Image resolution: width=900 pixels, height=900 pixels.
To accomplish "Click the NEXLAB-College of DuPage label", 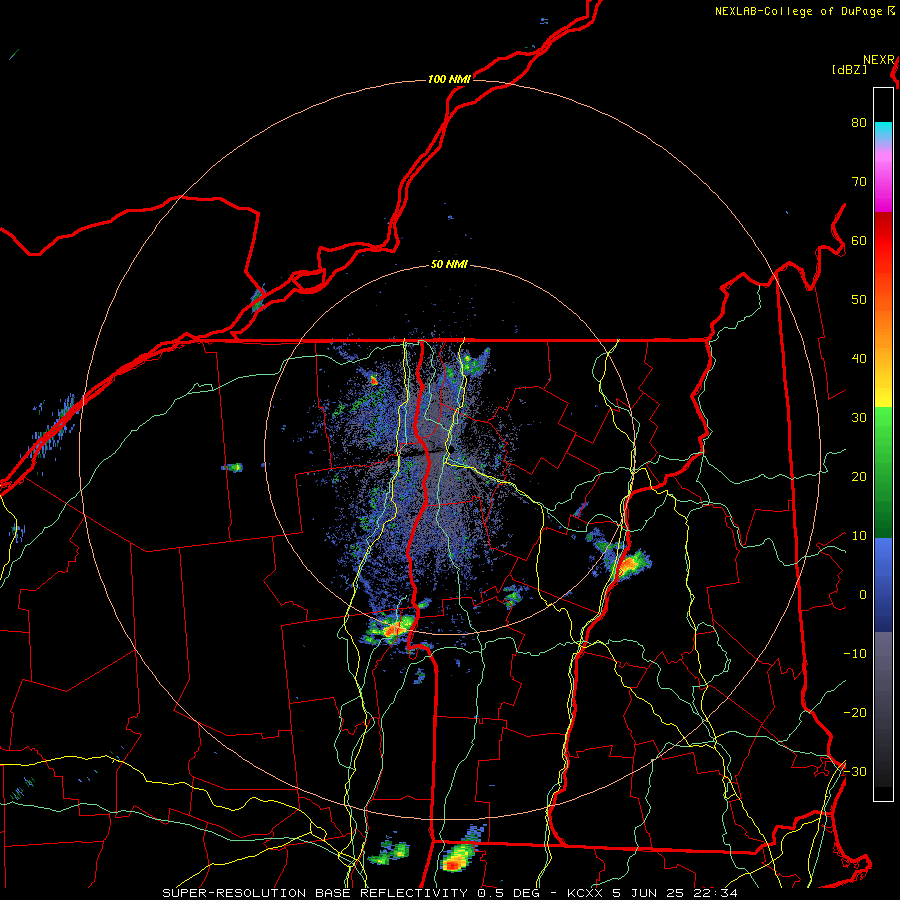I will (798, 11).
